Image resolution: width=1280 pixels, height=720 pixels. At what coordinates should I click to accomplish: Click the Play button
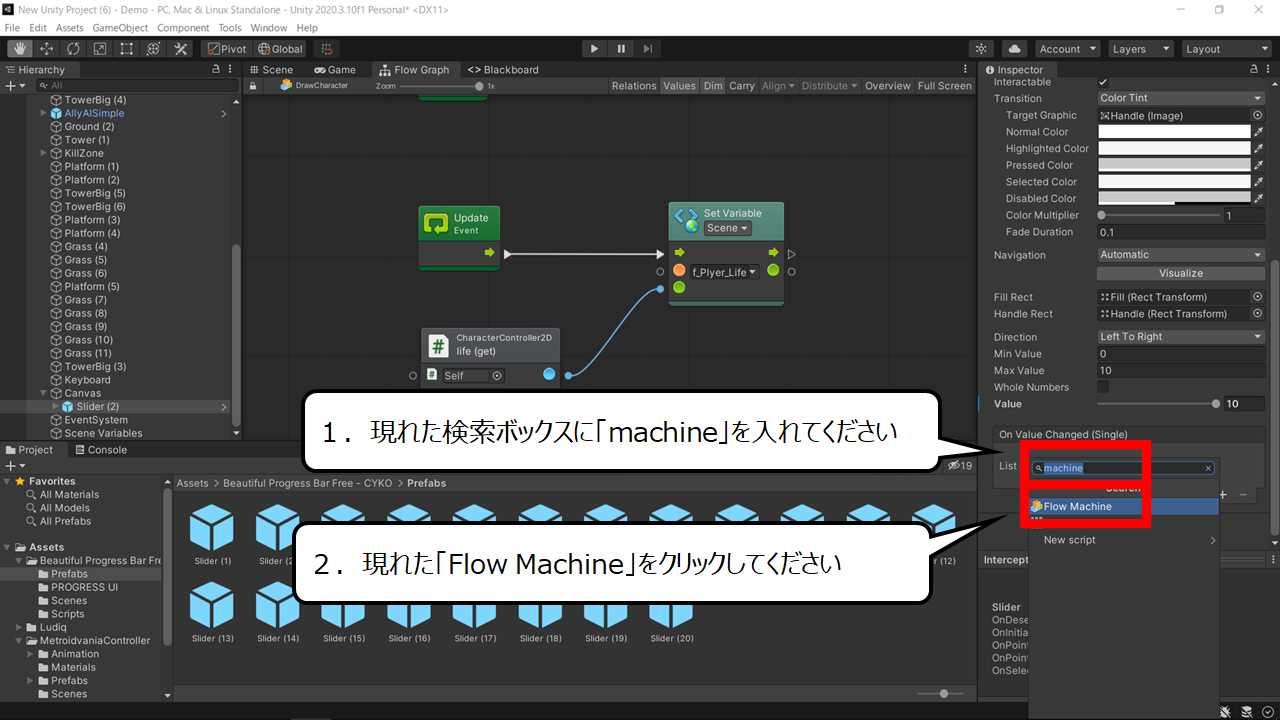coord(594,48)
